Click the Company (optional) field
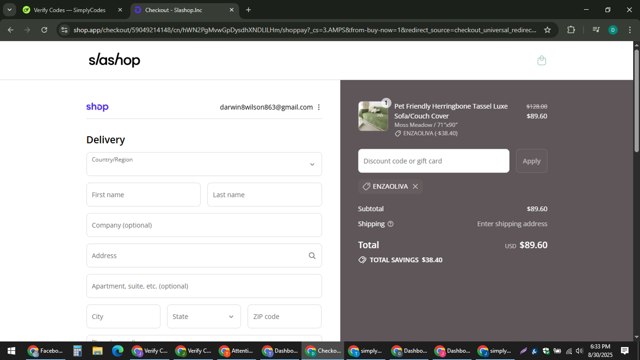The width and height of the screenshot is (640, 360). tap(204, 225)
